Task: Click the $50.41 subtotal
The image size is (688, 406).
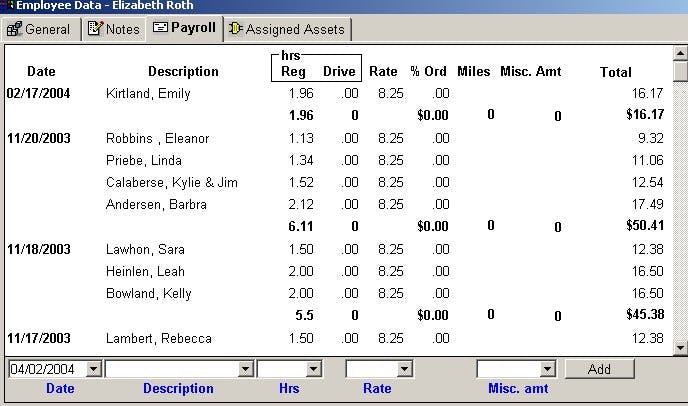Action: (645, 226)
